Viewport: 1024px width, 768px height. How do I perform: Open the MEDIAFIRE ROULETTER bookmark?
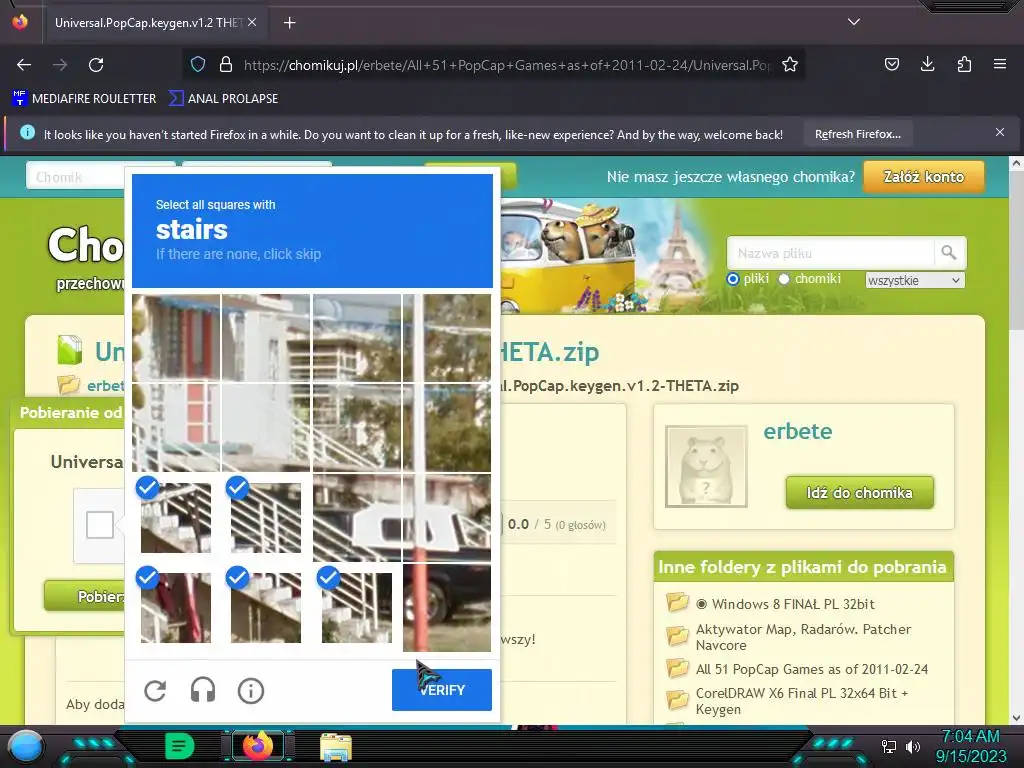[x=84, y=99]
